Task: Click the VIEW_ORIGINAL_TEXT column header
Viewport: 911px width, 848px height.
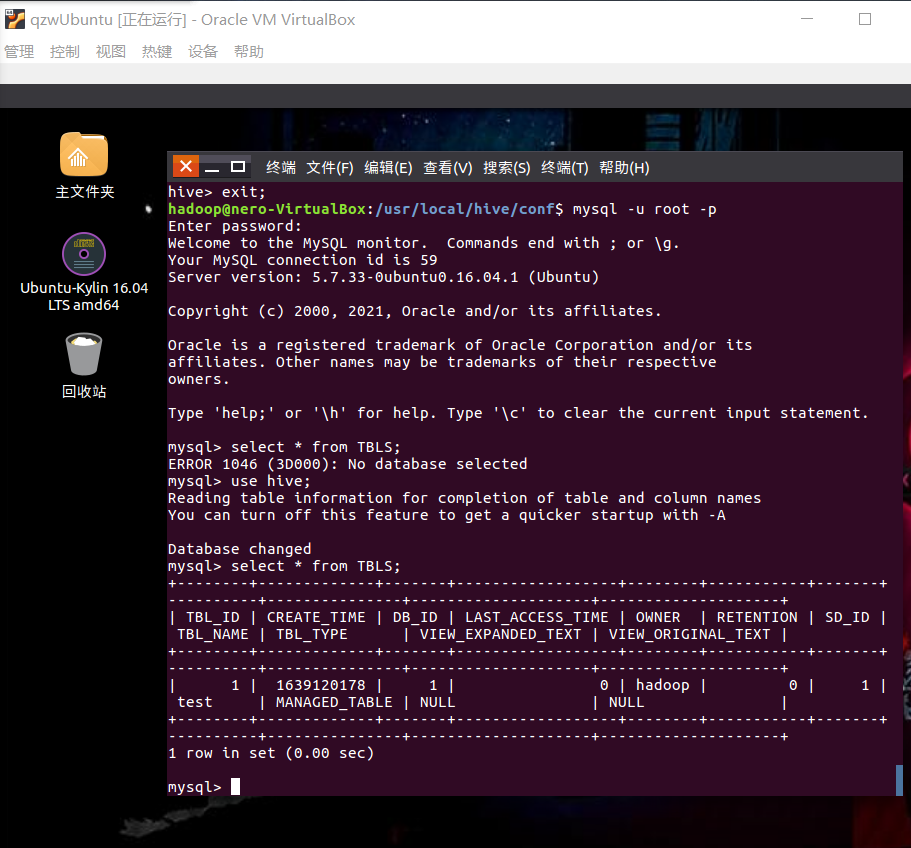Action: point(690,634)
